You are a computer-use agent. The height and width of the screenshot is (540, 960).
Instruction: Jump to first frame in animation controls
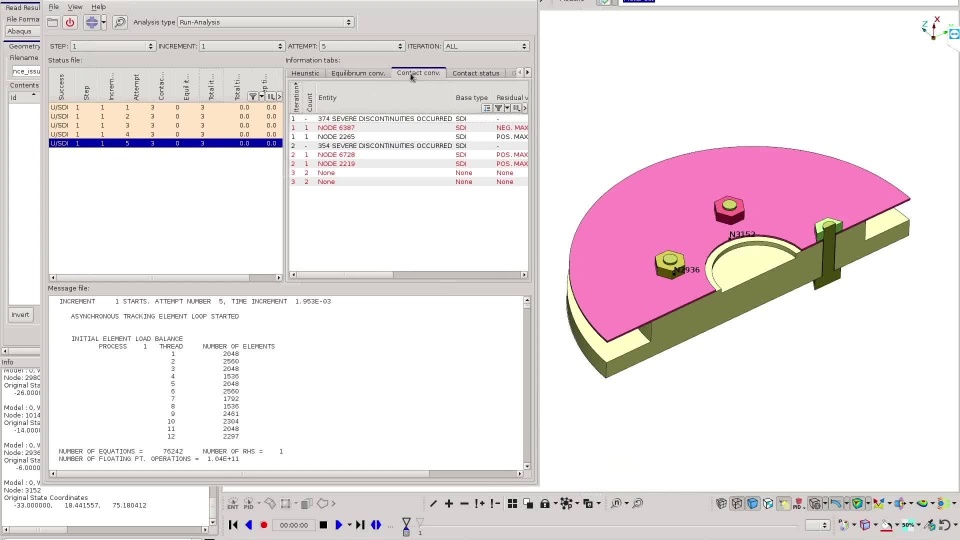click(233, 525)
